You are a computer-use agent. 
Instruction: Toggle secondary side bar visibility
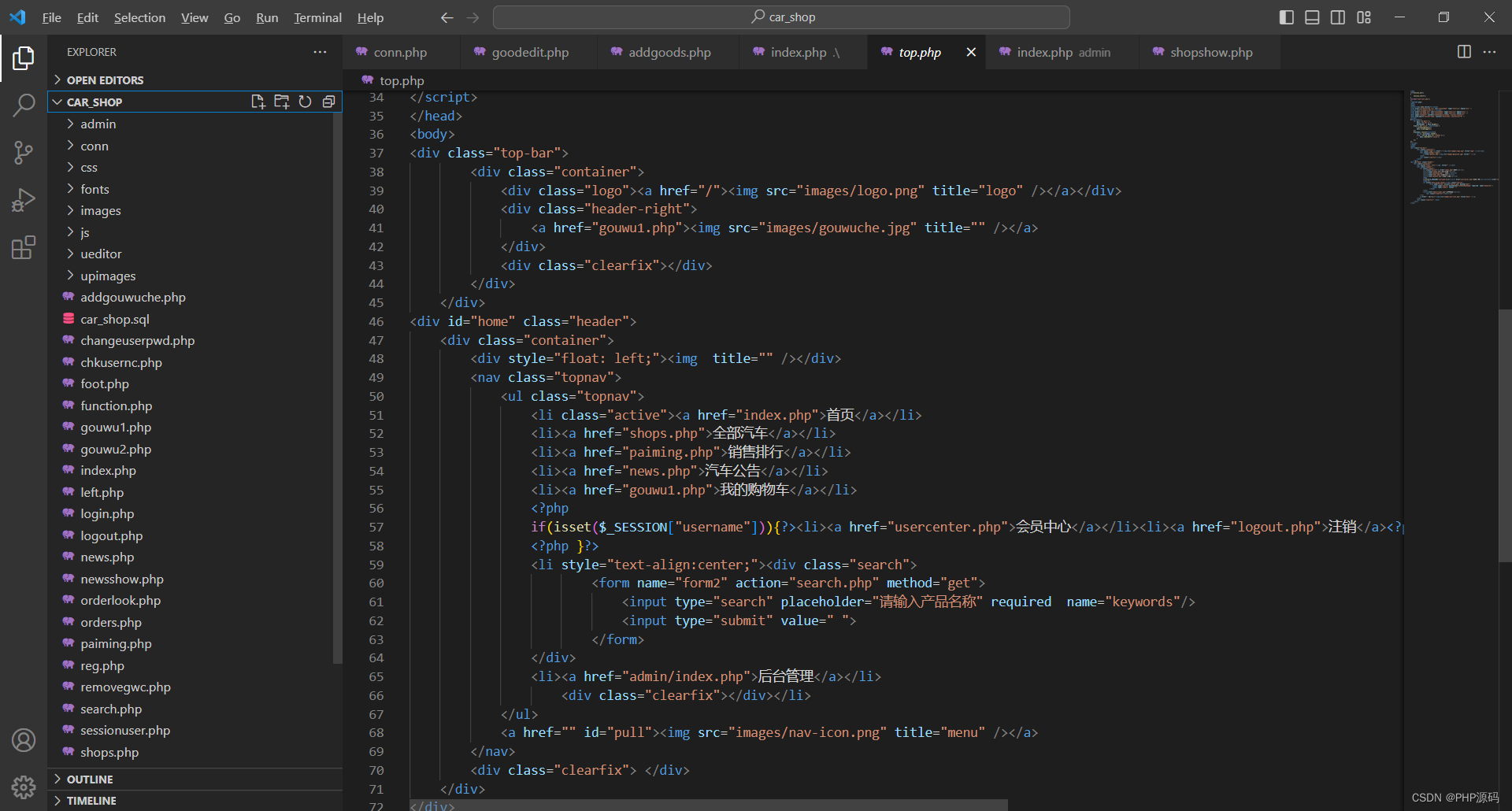1338,17
